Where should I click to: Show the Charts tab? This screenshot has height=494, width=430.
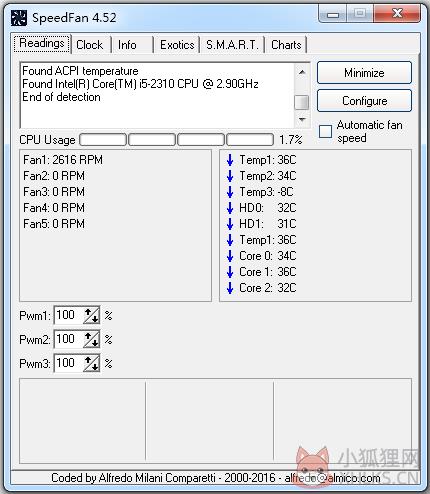286,45
